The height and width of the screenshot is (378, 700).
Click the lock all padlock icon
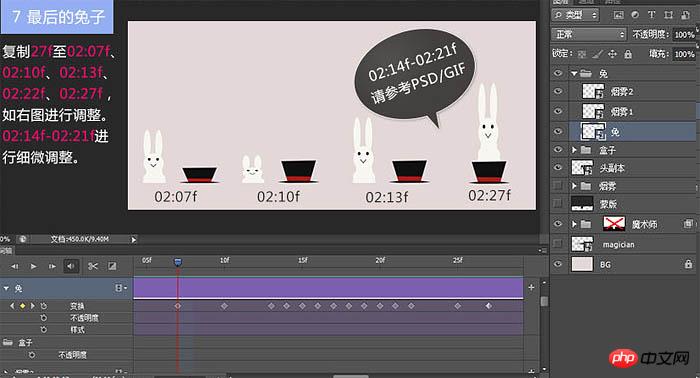click(x=628, y=54)
